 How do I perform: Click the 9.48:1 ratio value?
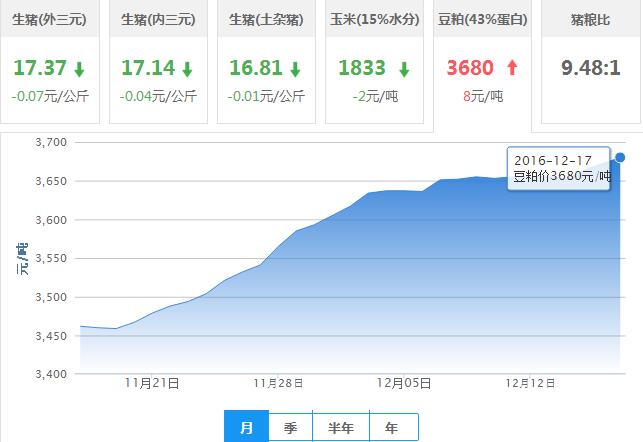591,68
